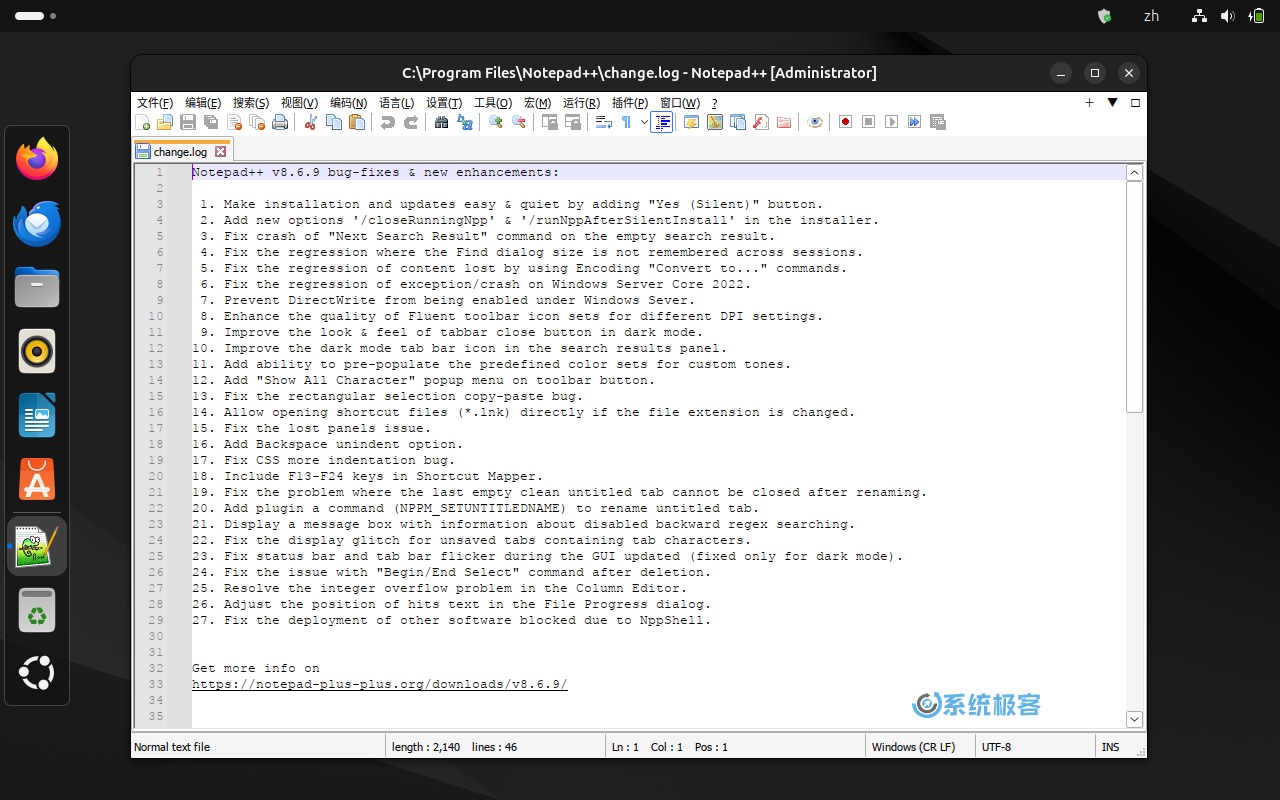The width and height of the screenshot is (1280, 800).
Task: Toggle the Word Wrap toolbar button
Action: pyautogui.click(x=603, y=122)
